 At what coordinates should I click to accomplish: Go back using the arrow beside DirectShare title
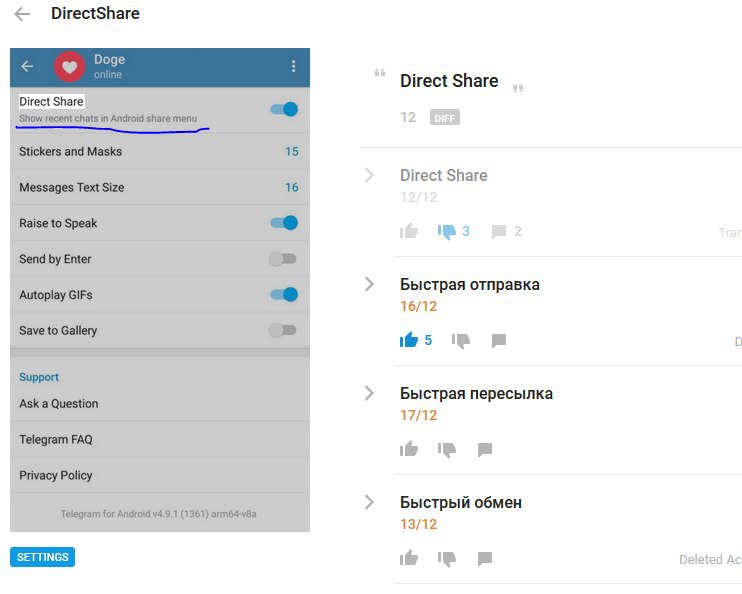click(x=22, y=14)
